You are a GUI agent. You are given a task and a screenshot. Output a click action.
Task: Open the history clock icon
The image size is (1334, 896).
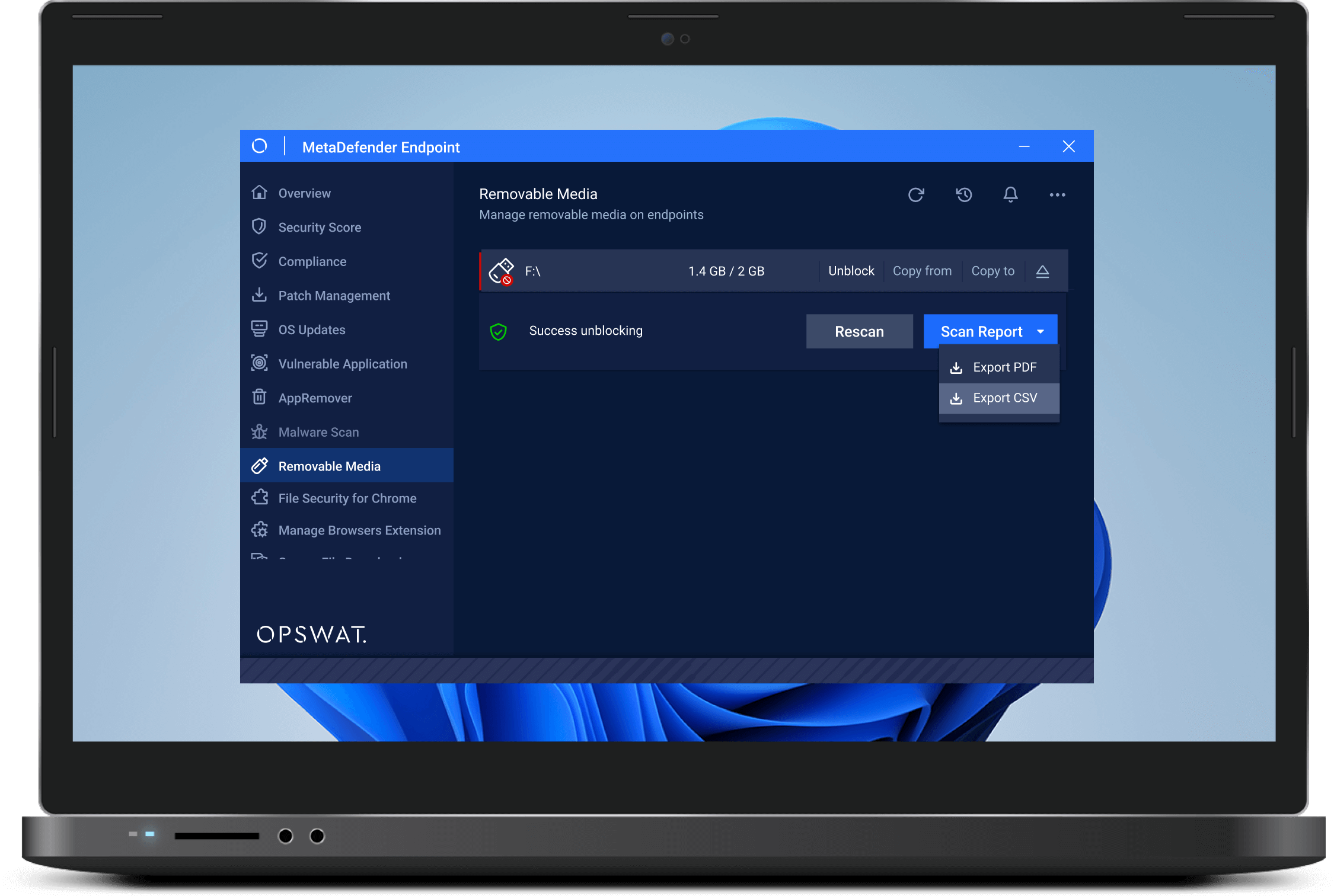[964, 194]
